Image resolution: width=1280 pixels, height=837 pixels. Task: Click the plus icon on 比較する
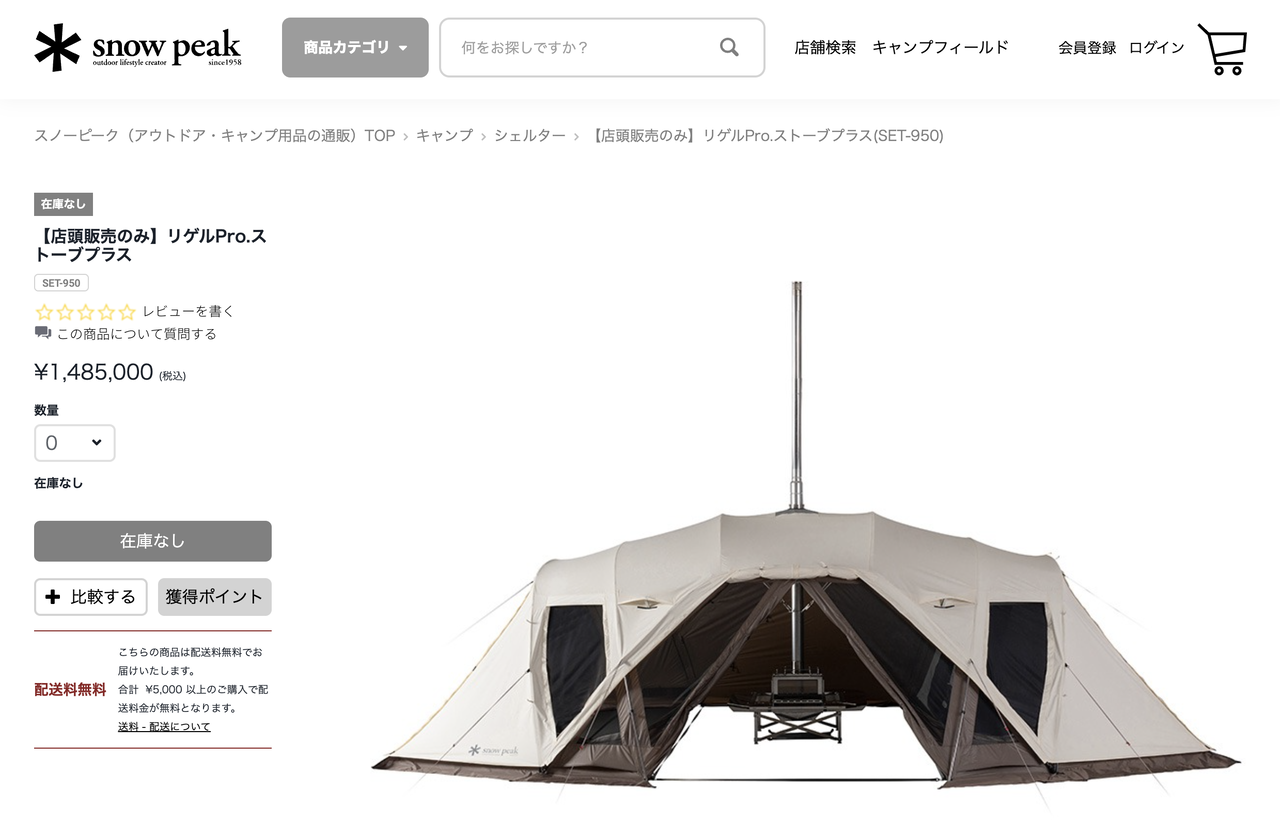coord(53,597)
